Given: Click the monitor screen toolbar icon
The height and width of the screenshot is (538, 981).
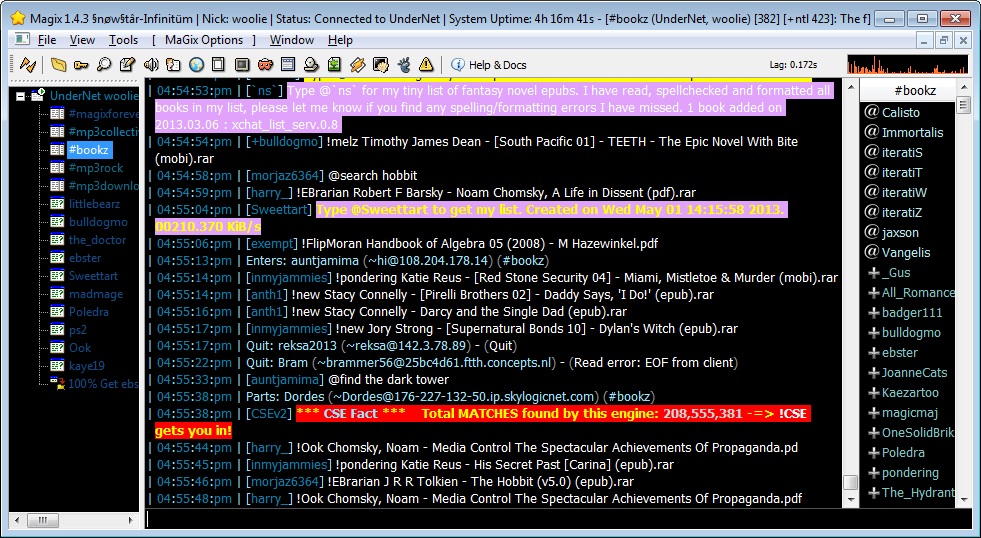Looking at the screenshot, I should click(242, 64).
